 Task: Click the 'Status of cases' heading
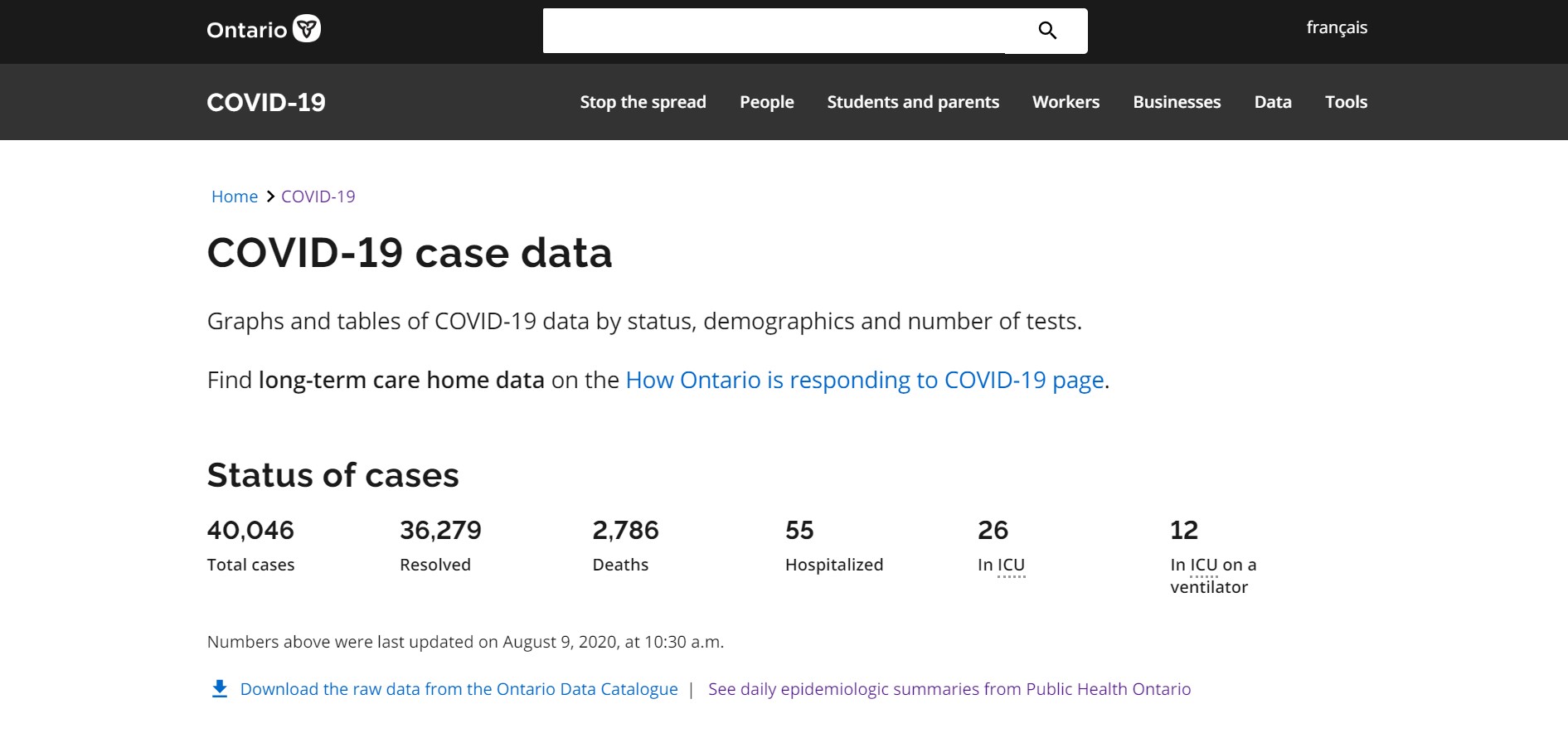[x=333, y=475]
